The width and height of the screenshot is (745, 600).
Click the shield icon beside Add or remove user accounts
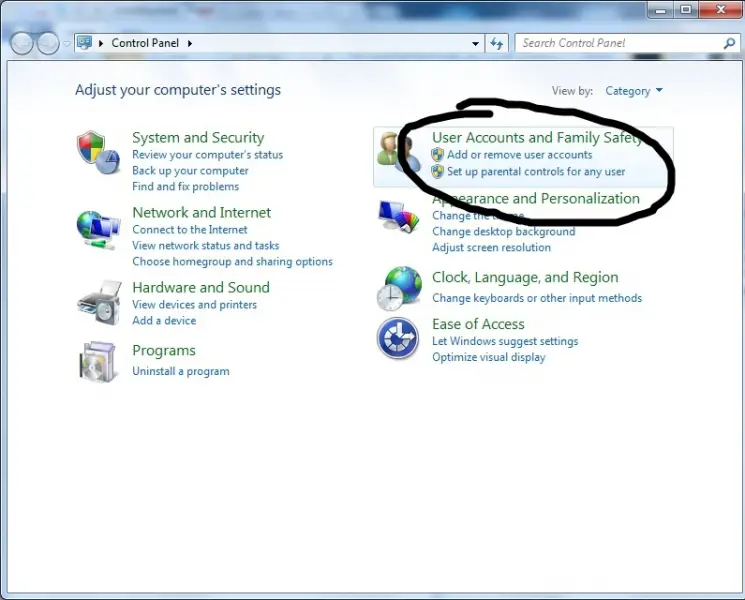[438, 154]
